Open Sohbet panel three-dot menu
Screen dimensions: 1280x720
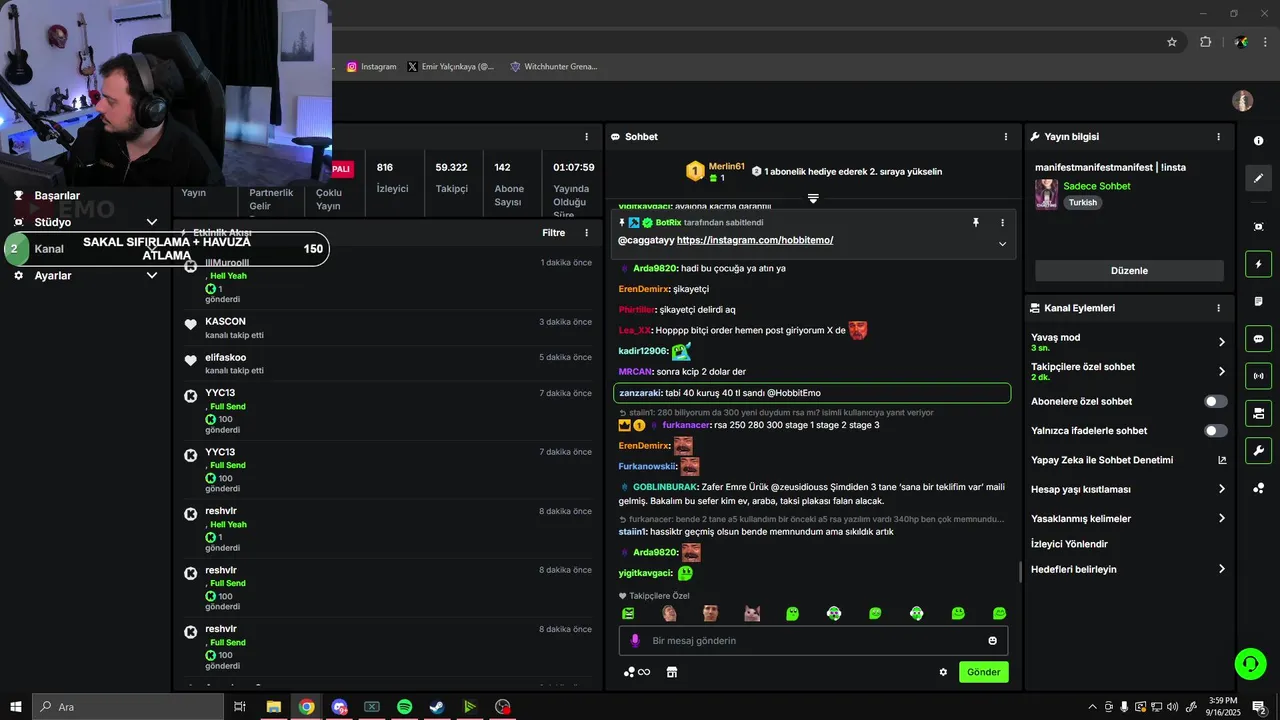coord(1006,137)
